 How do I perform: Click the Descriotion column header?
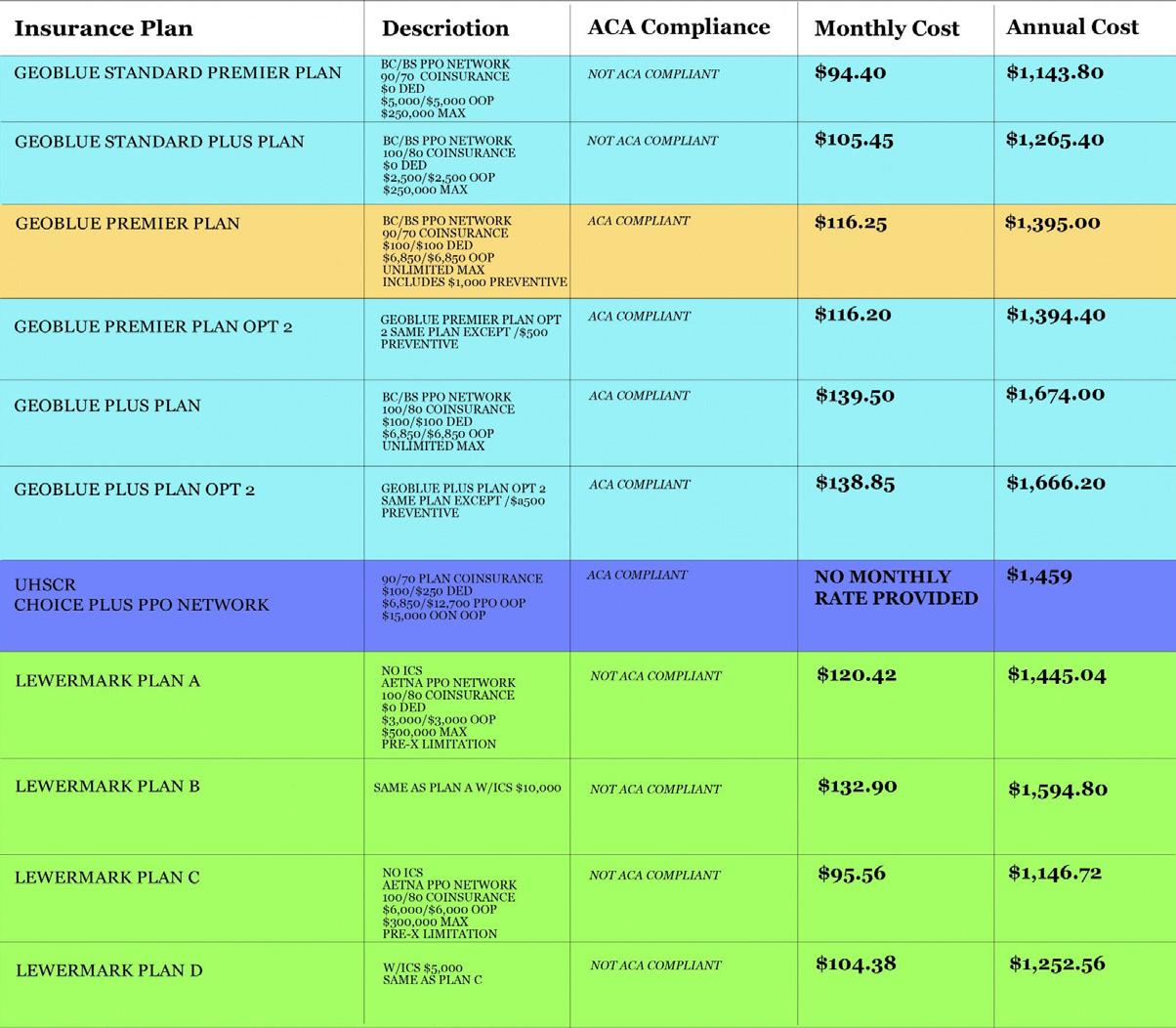445,28
